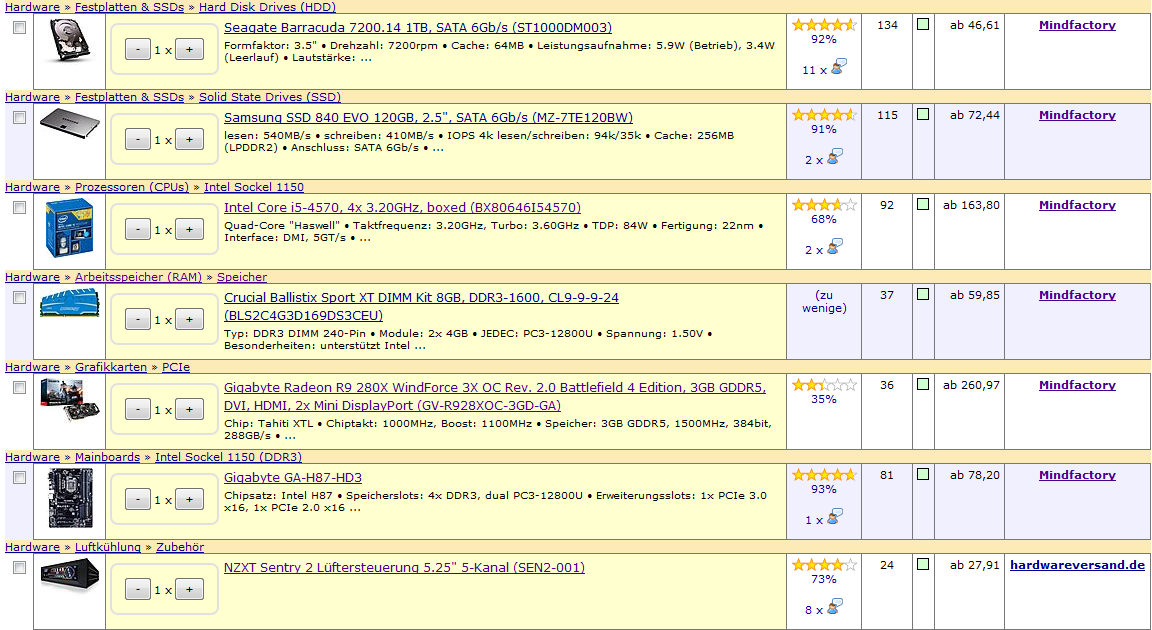Tick the selection checkbox for Gigabyte GA-H87-HD3
This screenshot has height=630, width=1152.
pos(20,477)
